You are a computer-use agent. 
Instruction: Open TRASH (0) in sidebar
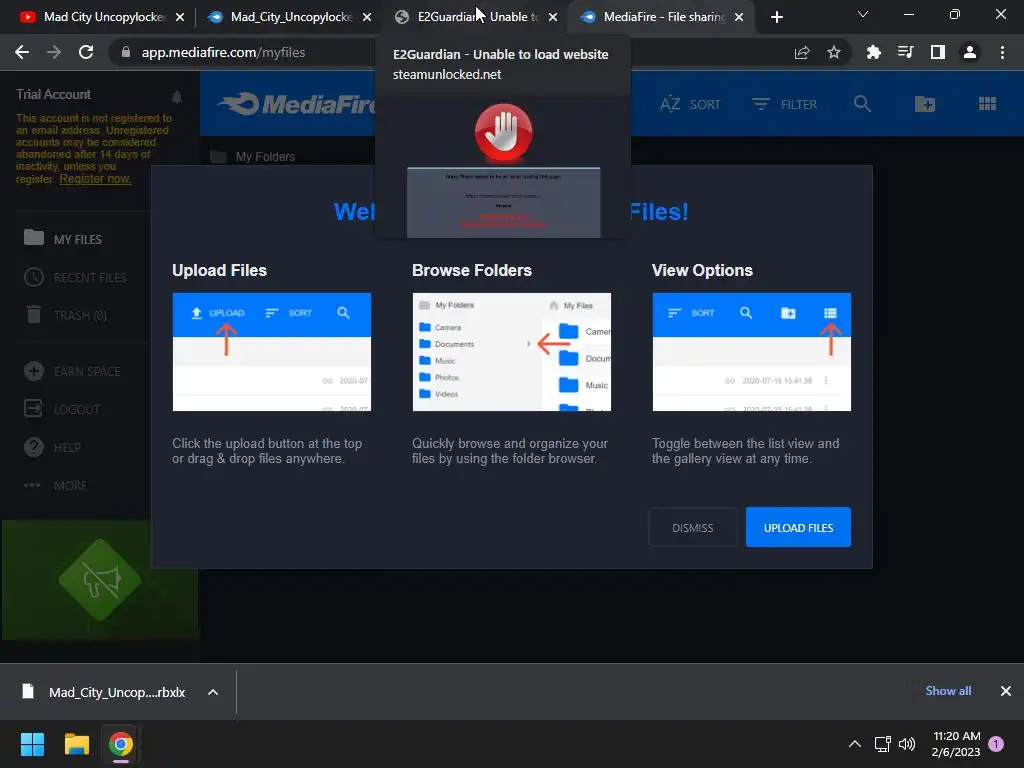tap(65, 315)
